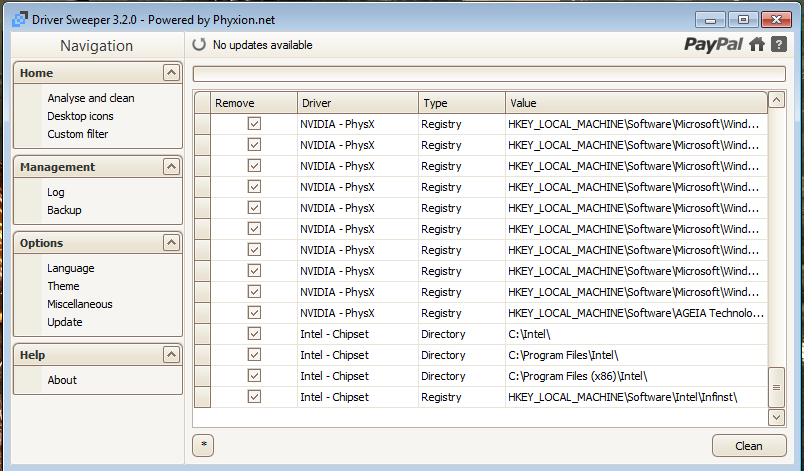Click the row header of C:\Intel\ row

(x=203, y=334)
